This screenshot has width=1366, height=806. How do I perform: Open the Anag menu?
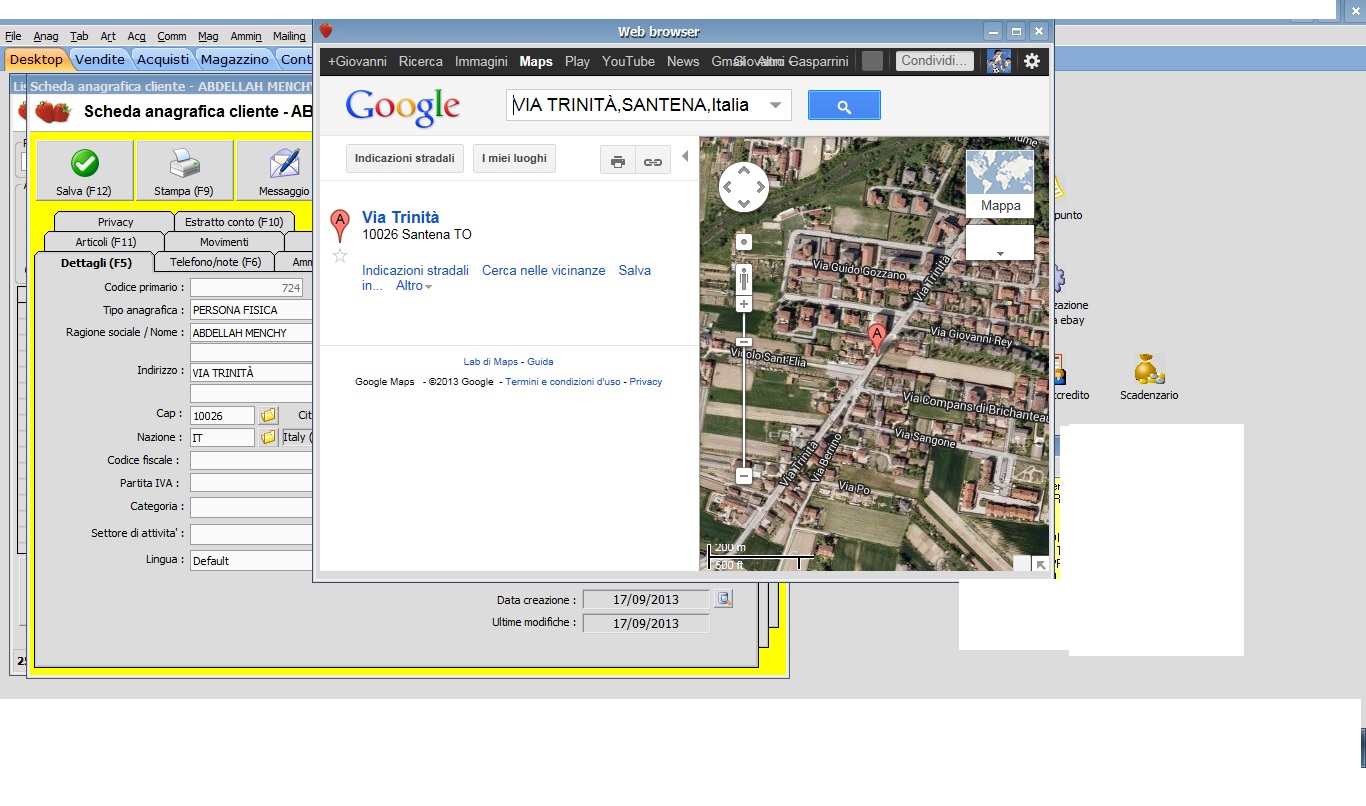coord(46,36)
